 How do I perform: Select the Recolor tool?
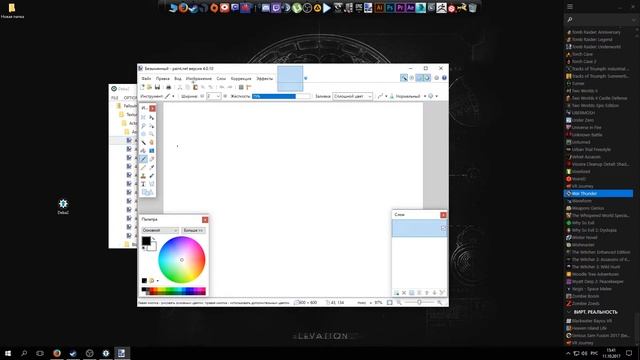pos(151,176)
